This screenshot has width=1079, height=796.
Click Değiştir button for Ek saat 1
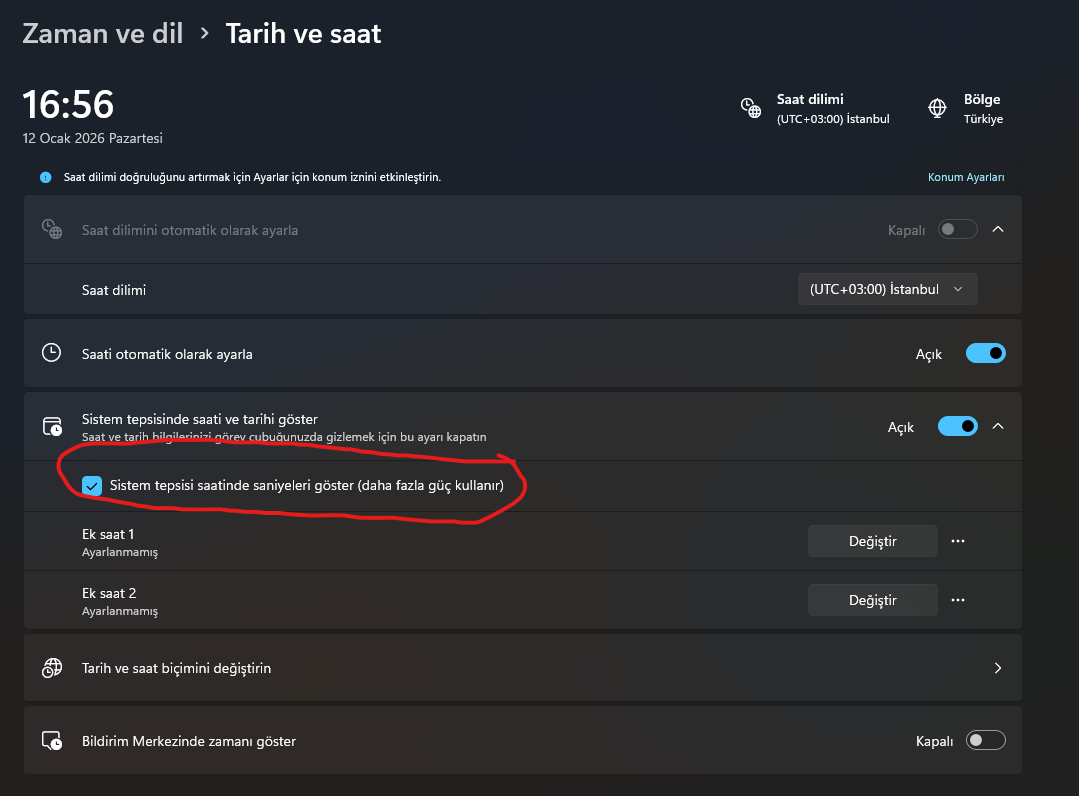(872, 541)
